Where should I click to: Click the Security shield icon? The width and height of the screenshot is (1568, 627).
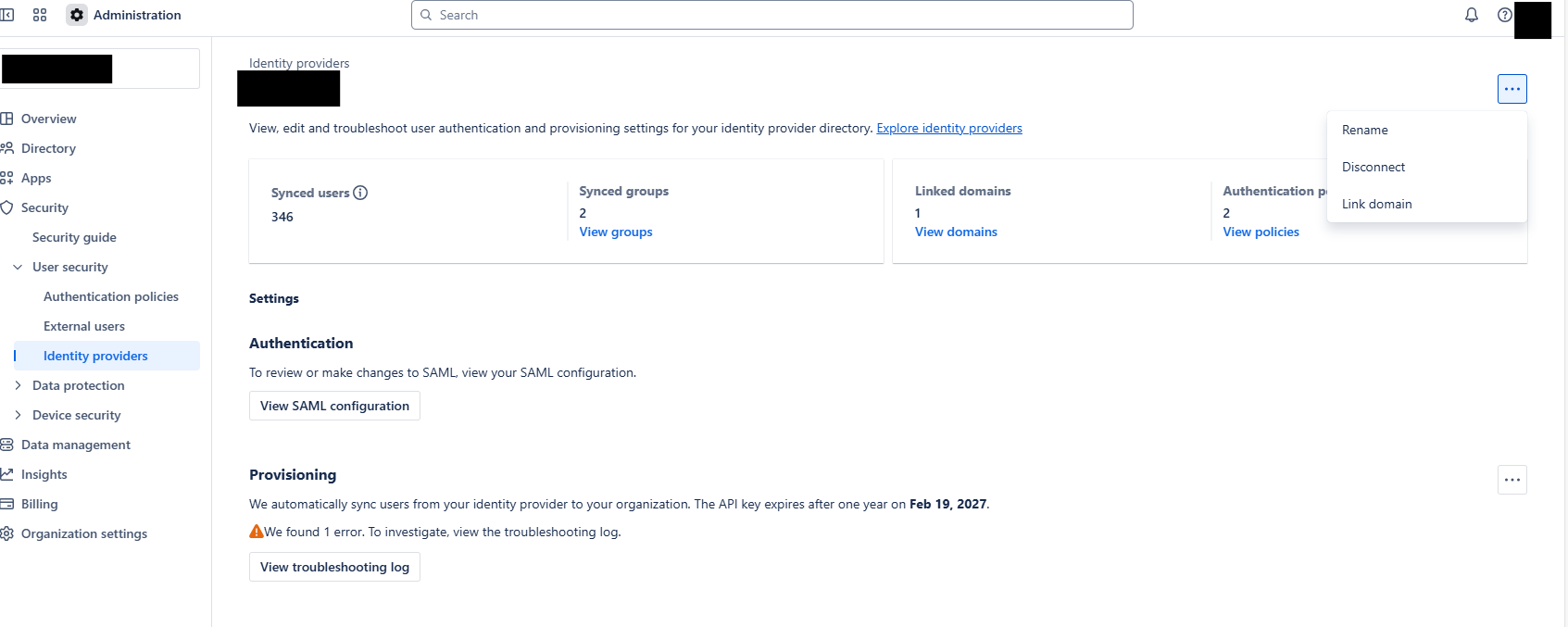[x=6, y=207]
